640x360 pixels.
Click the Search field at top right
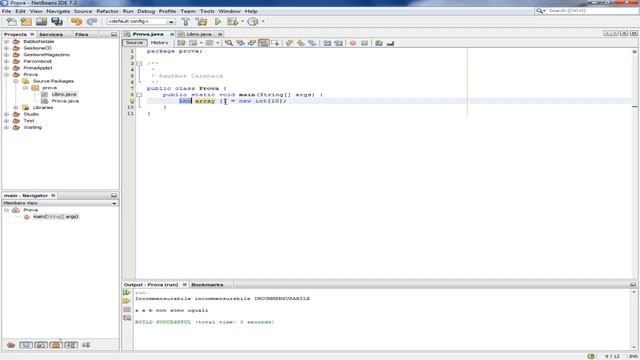tap(592, 11)
